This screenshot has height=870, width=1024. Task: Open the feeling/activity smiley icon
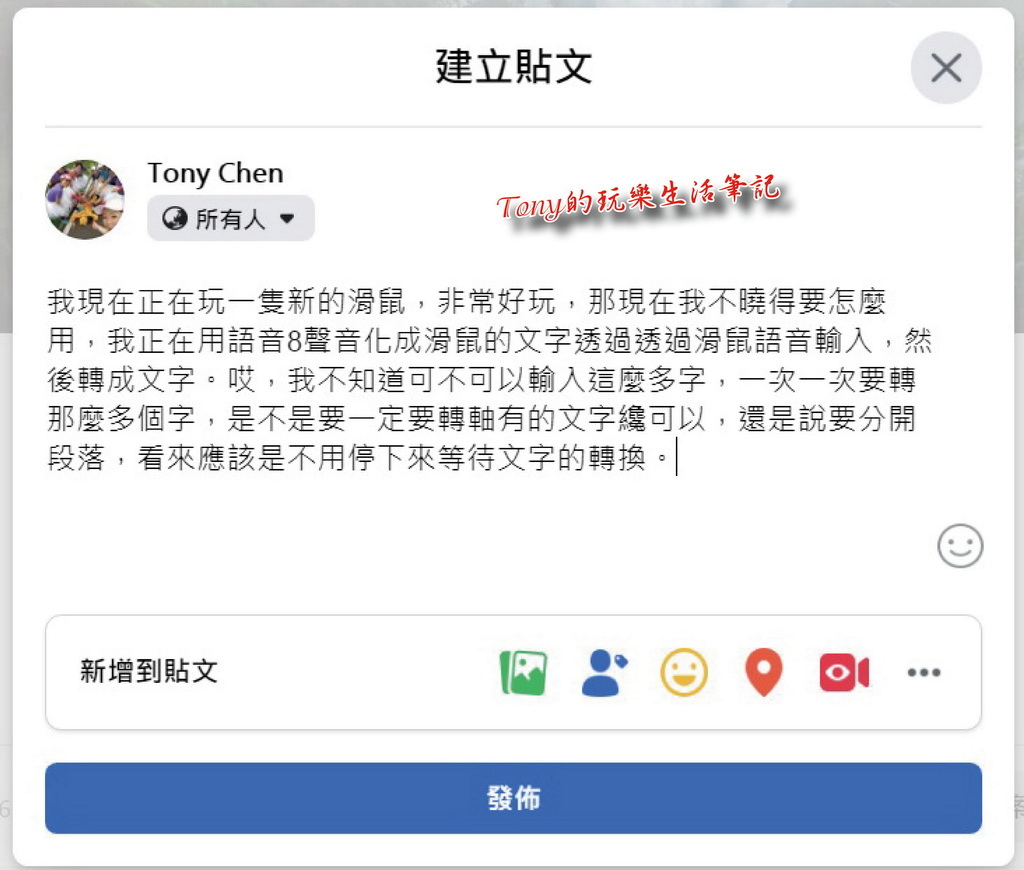pos(684,672)
